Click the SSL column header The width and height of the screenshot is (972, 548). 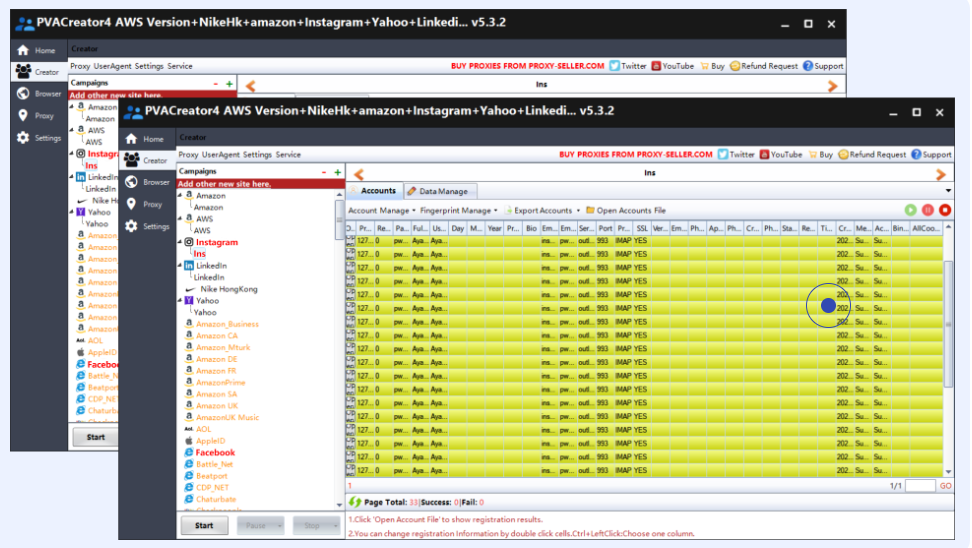(x=642, y=228)
